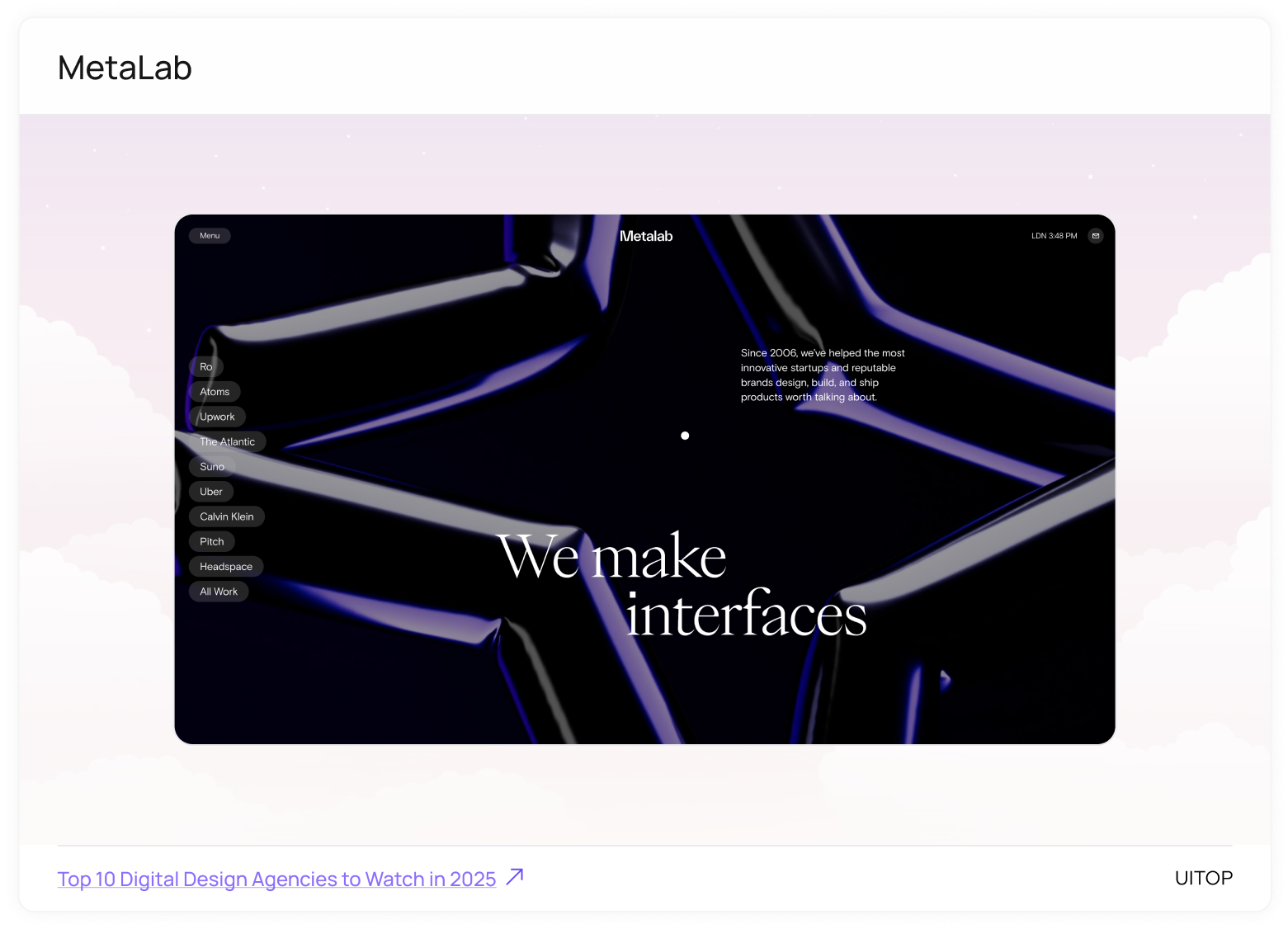Click the arrow icon beside article link
Image resolution: width=1288 pixels, height=929 pixels.
click(515, 877)
